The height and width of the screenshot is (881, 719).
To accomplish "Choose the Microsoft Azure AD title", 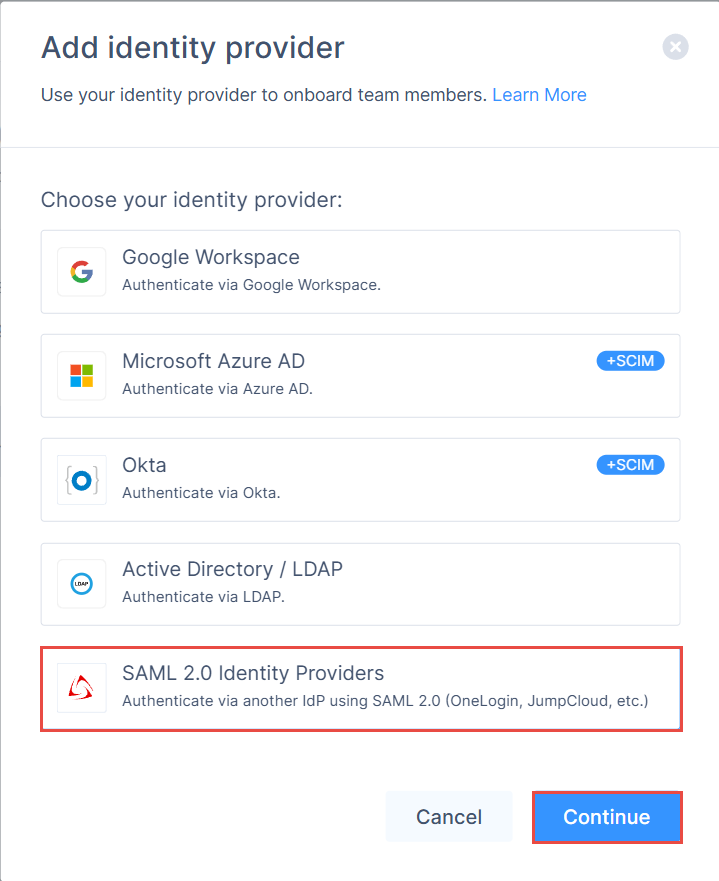I will [213, 361].
